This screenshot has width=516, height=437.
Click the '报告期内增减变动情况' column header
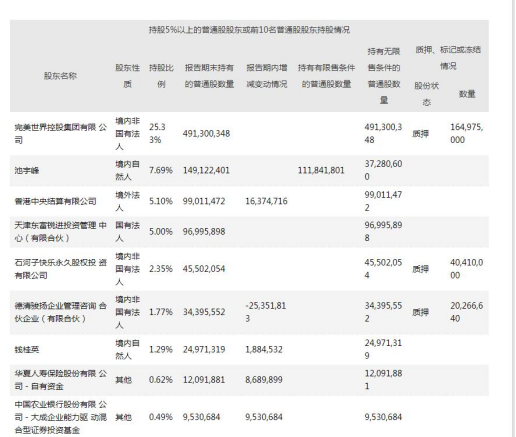tap(267, 76)
